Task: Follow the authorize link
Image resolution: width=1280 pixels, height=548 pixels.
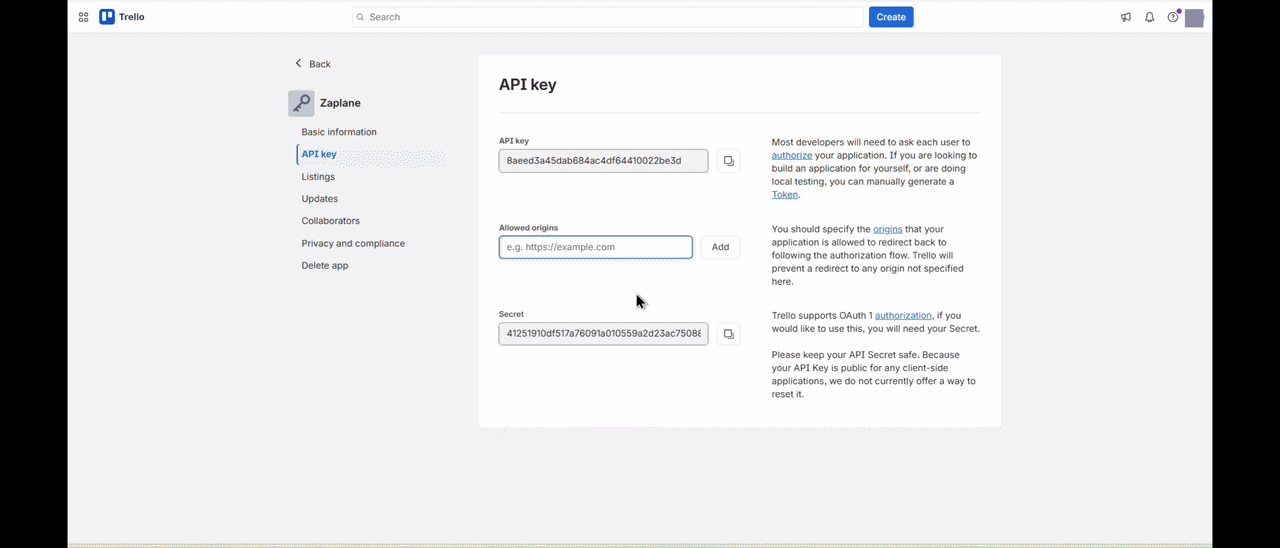Action: pyautogui.click(x=792, y=156)
